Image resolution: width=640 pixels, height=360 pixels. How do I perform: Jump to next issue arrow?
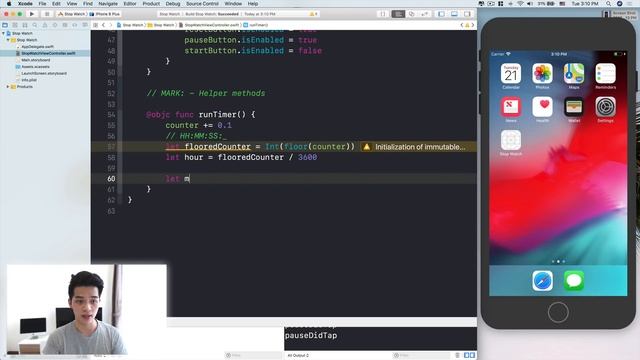473,25
